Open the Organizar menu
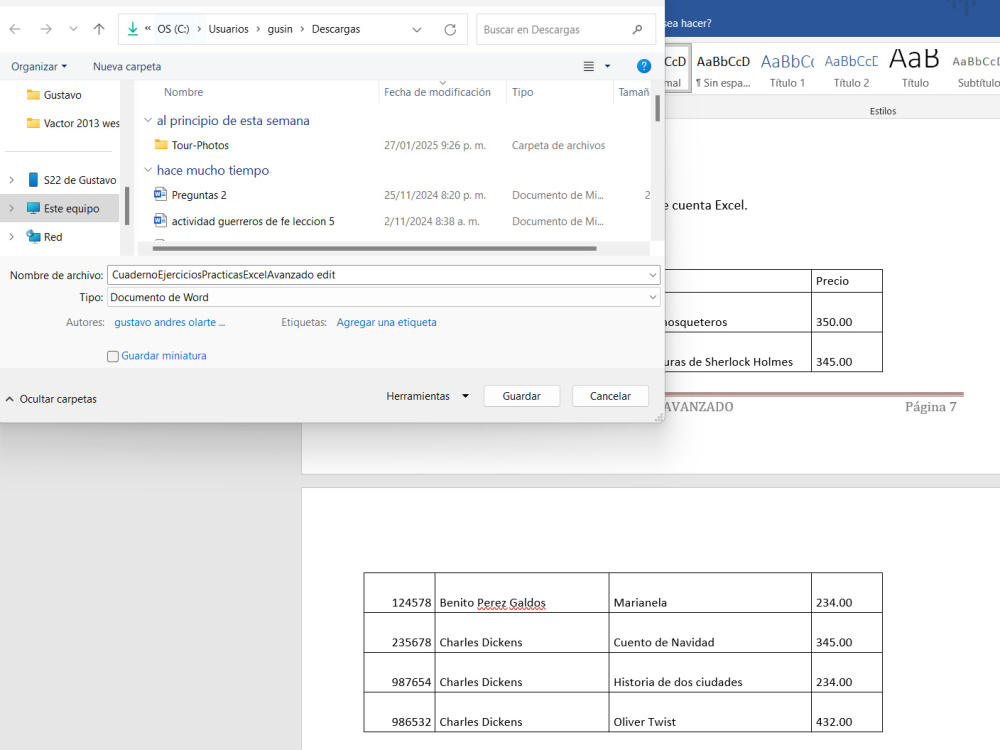The height and width of the screenshot is (750, 1000). [39, 66]
